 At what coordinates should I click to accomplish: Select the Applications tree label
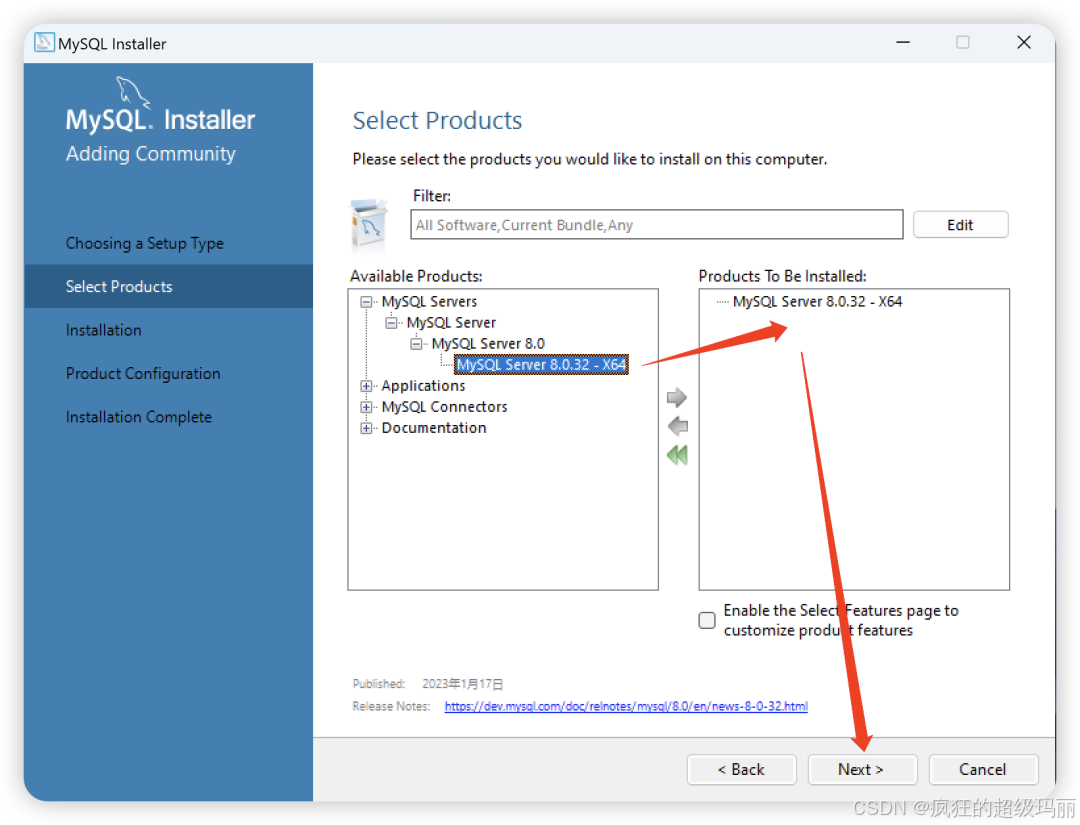(423, 386)
